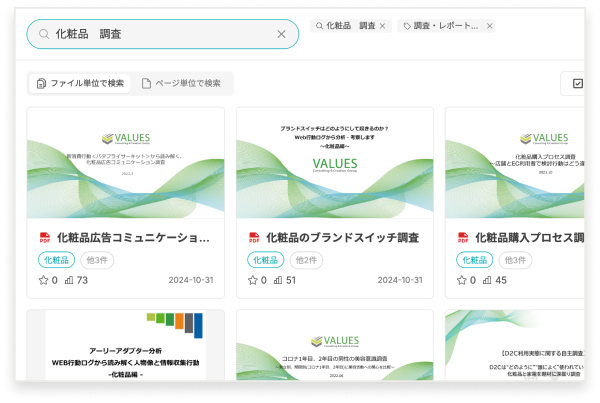The image size is (600, 403).
Task: Click the magnifier icon in search box
Action: point(44,34)
